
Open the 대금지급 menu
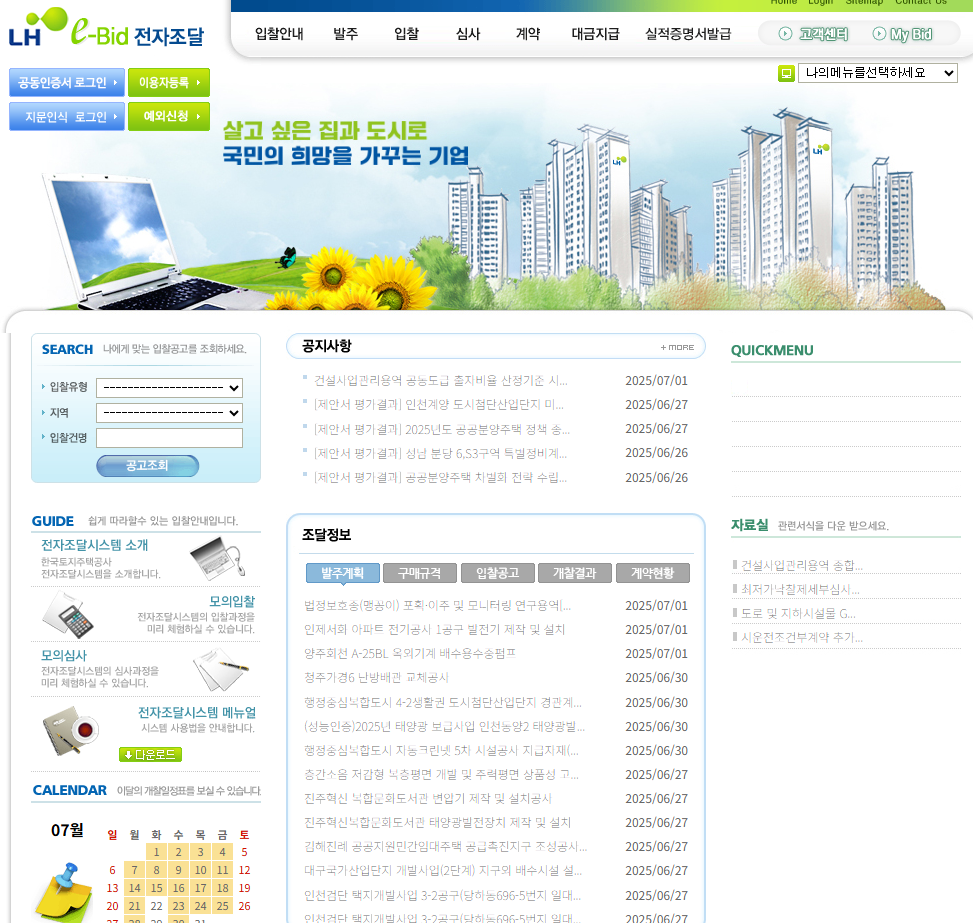[595, 34]
